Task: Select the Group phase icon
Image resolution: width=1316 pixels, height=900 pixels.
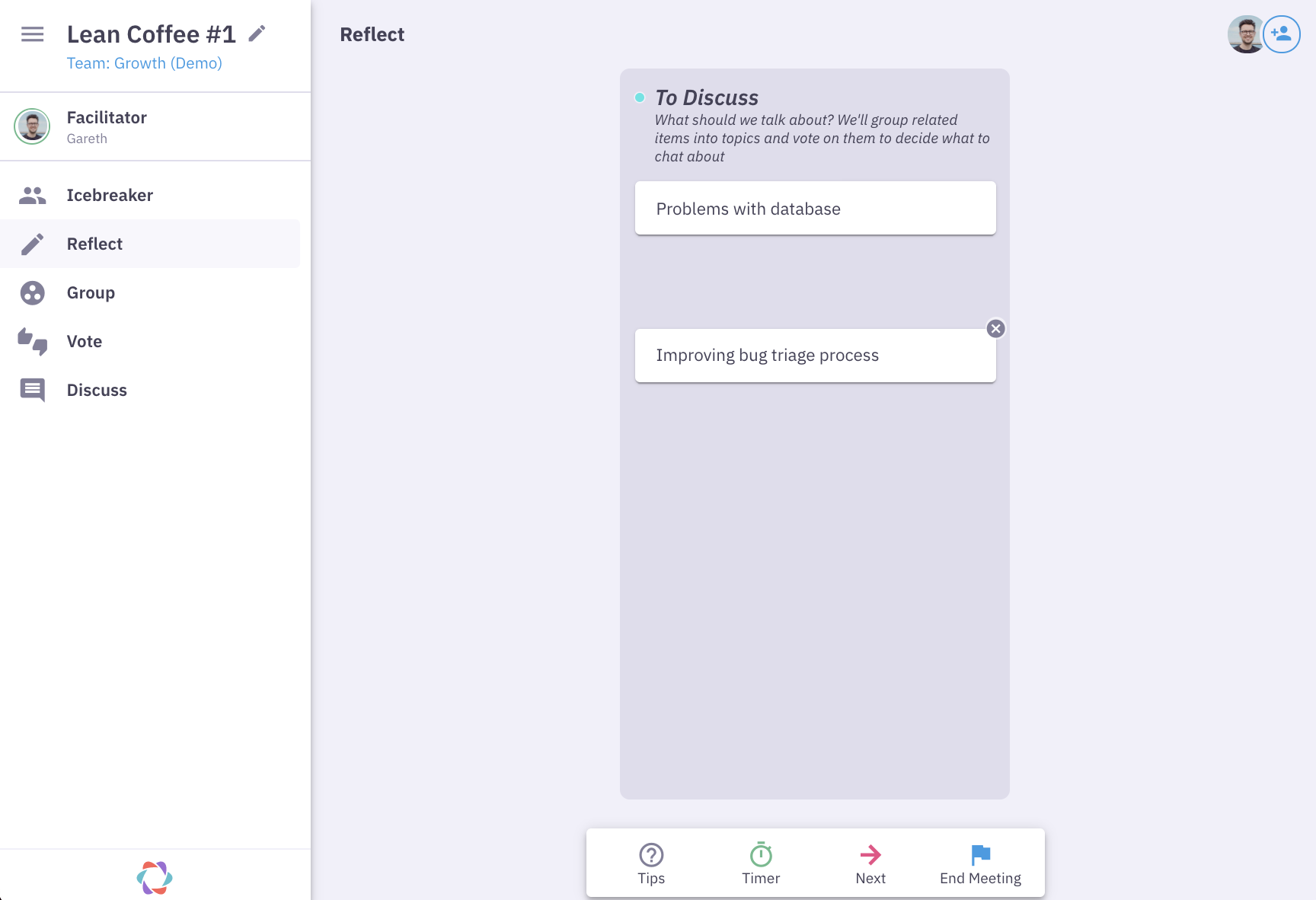Action: 32,292
